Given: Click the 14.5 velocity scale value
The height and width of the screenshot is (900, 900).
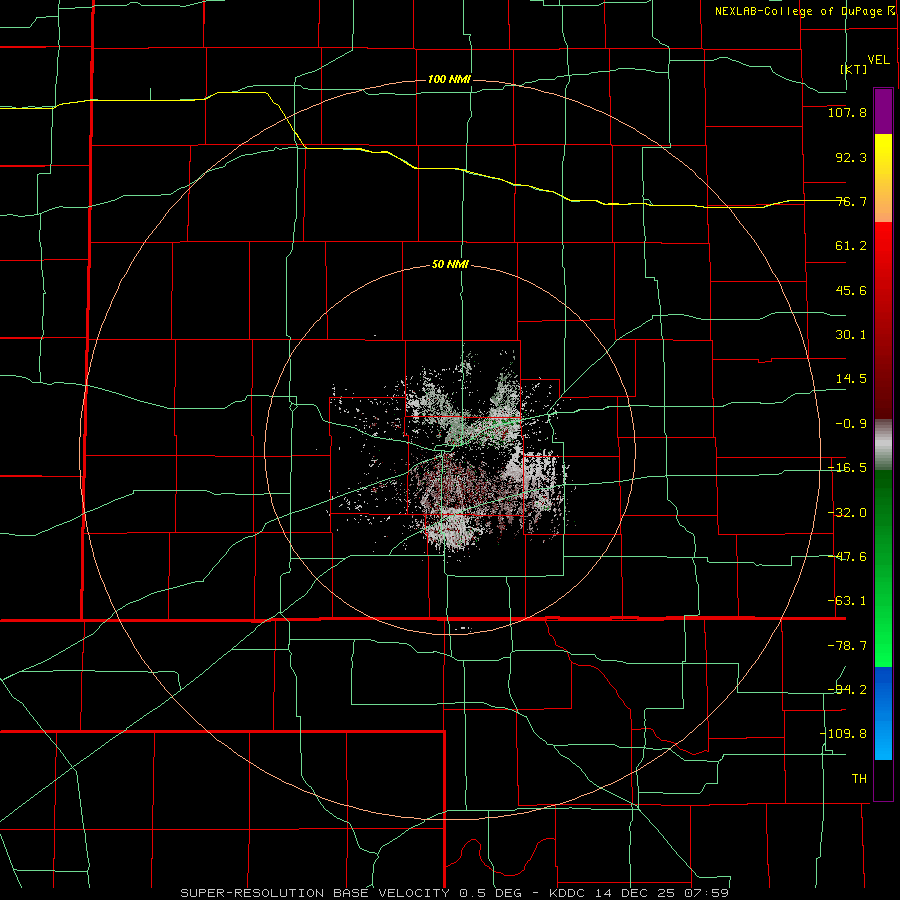Looking at the screenshot, I should click(851, 379).
